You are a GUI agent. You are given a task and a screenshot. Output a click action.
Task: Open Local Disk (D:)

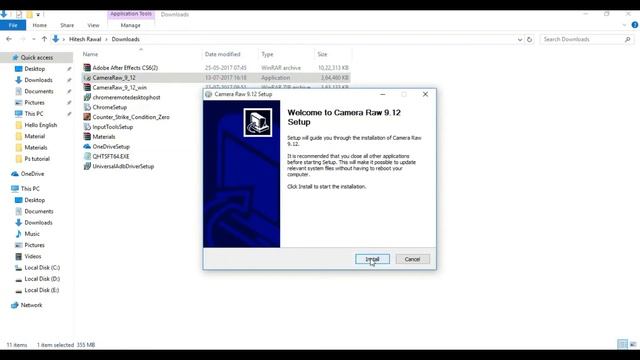coord(42,279)
